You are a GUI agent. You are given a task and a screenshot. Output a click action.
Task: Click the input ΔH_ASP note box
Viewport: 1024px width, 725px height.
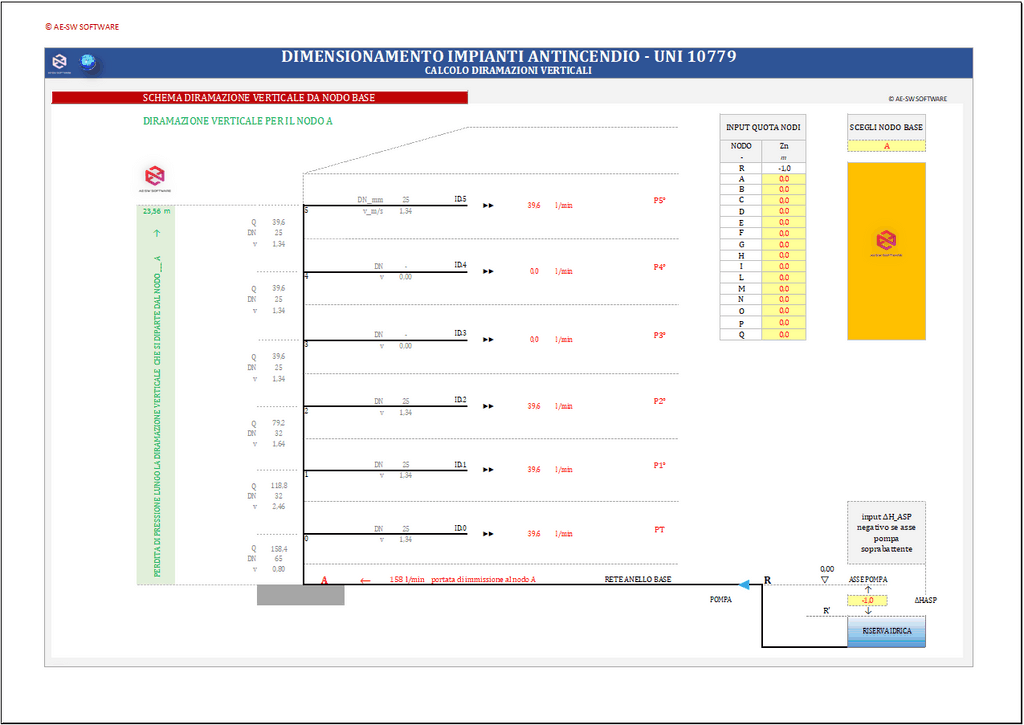(x=886, y=532)
